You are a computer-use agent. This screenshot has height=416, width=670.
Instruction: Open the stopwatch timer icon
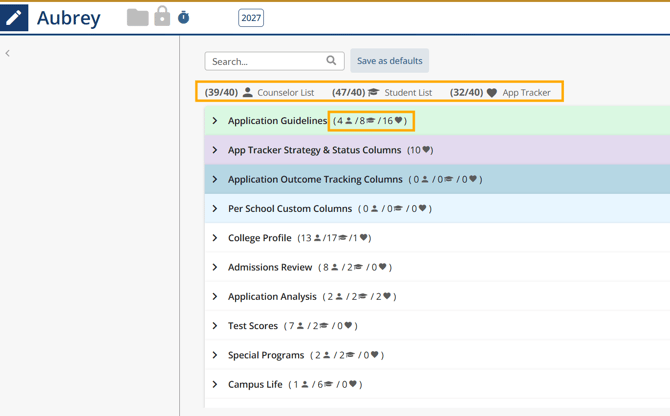click(x=184, y=18)
